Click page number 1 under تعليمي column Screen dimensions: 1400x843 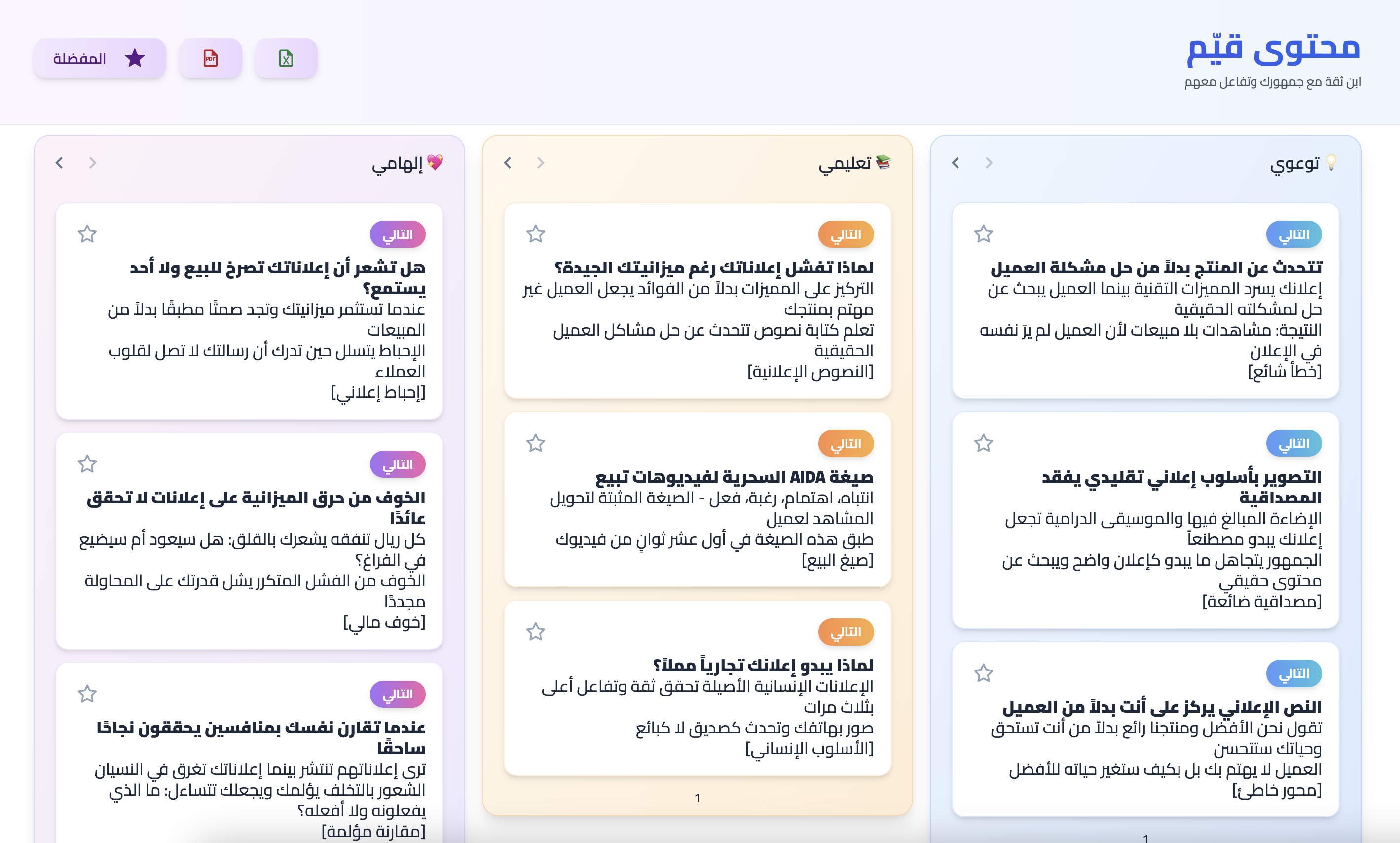[697, 798]
